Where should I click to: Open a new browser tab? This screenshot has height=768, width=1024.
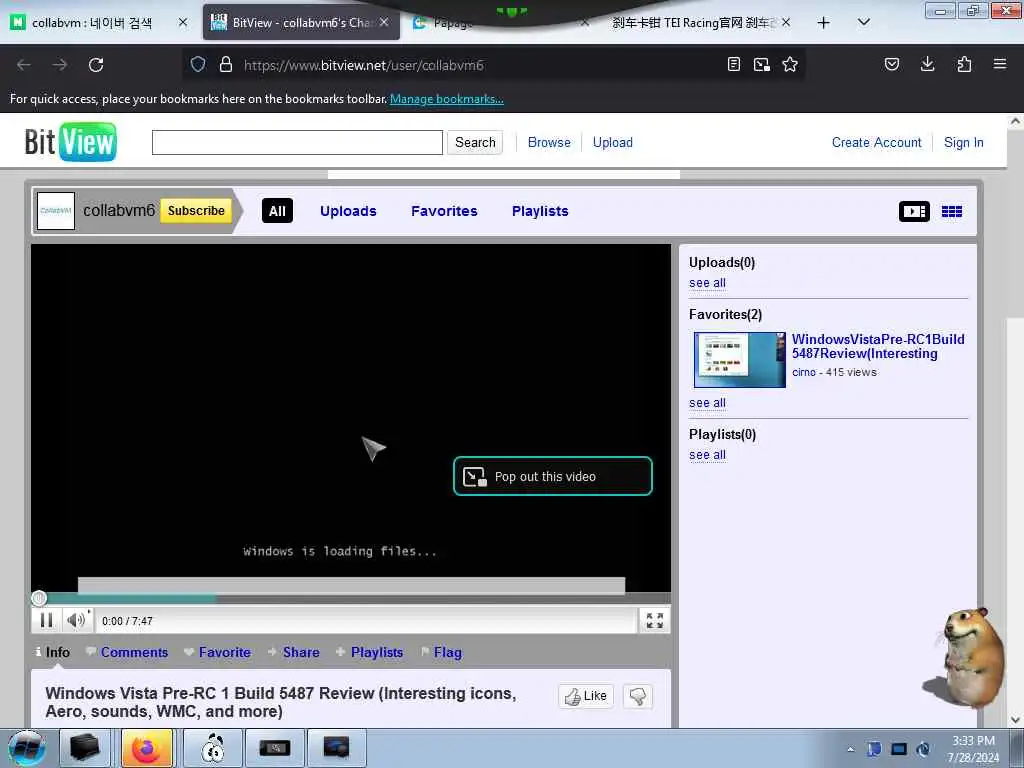tap(824, 22)
